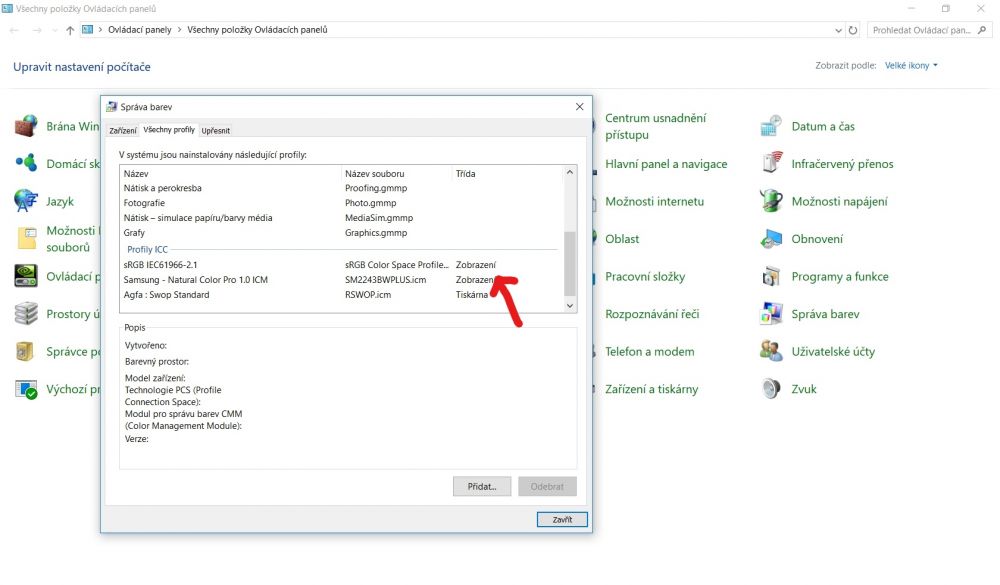The height and width of the screenshot is (585, 1000).
Task: Select Samsung Natural Color Pro profile
Action: (x=195, y=280)
